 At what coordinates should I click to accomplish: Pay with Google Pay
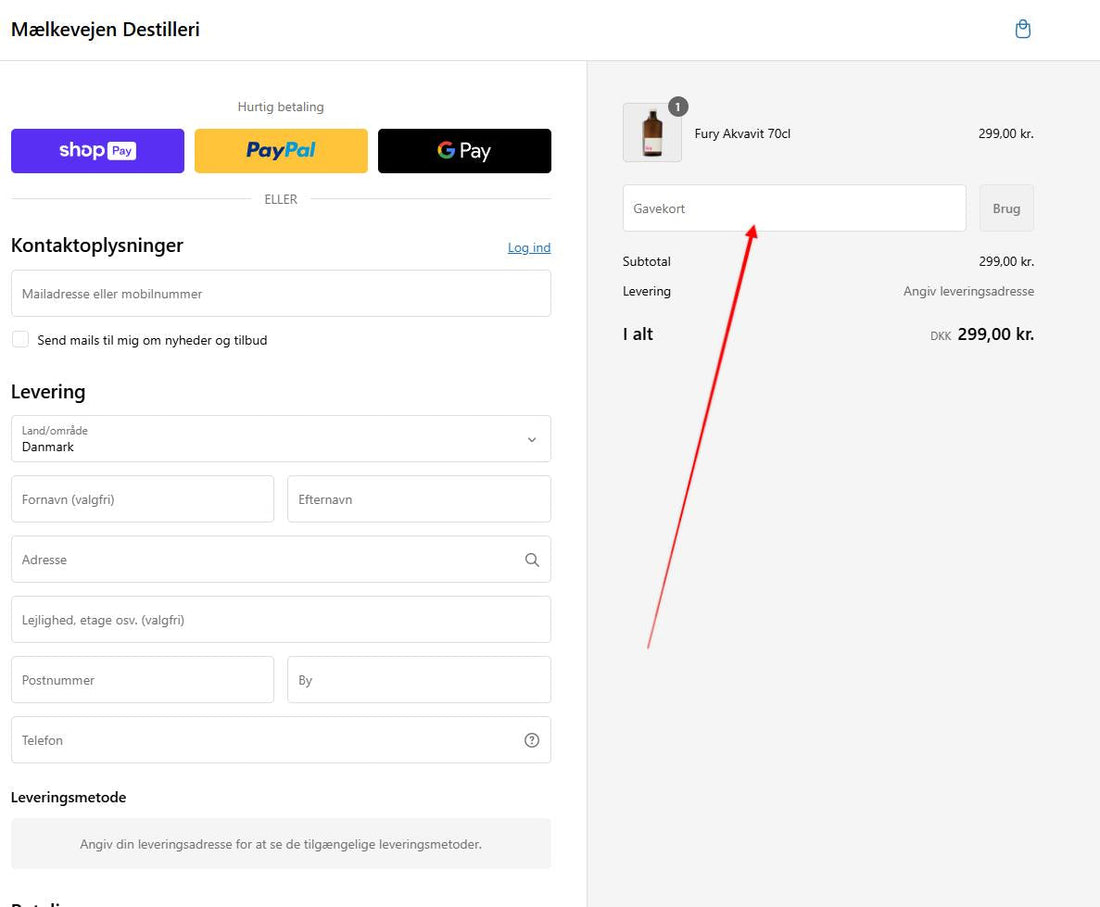464,151
